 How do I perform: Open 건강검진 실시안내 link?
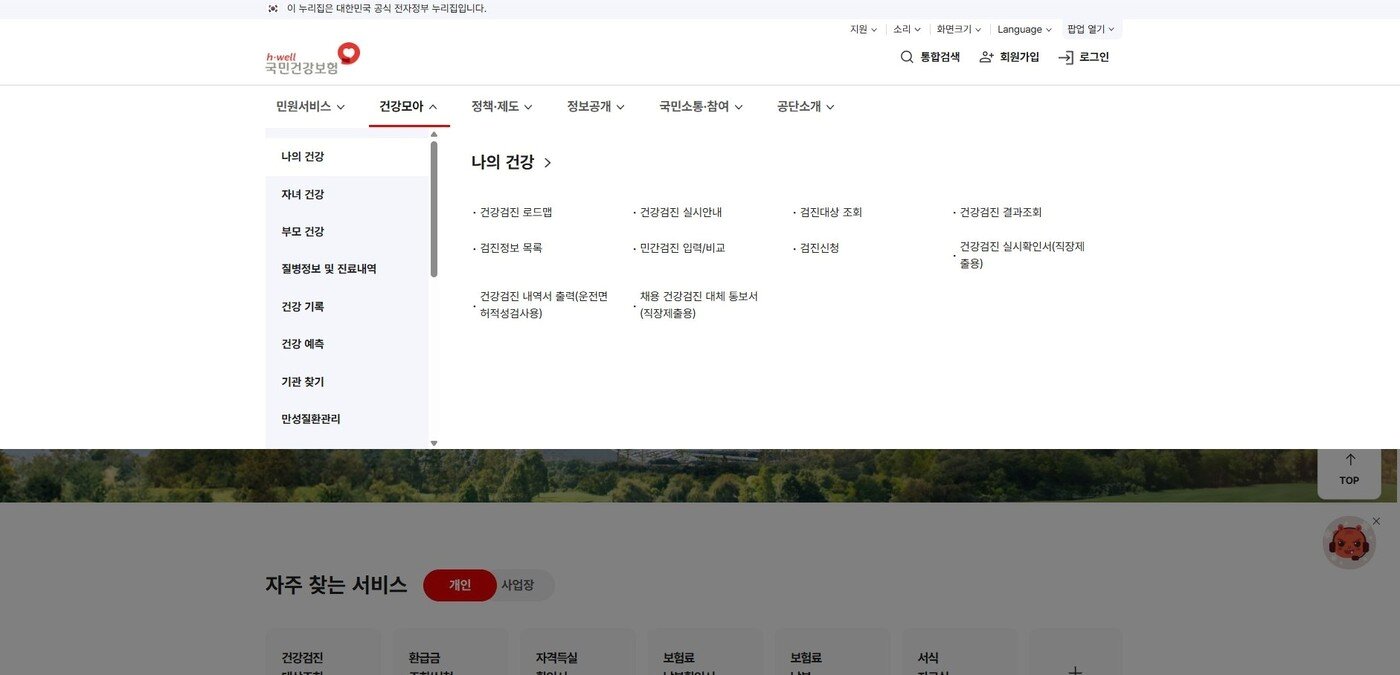pos(681,212)
